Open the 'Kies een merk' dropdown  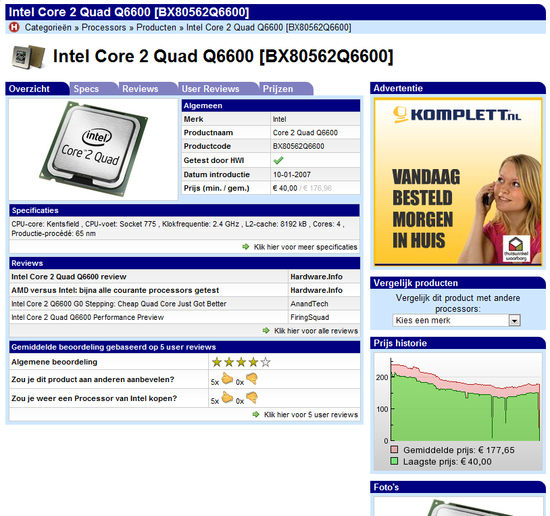pos(456,320)
